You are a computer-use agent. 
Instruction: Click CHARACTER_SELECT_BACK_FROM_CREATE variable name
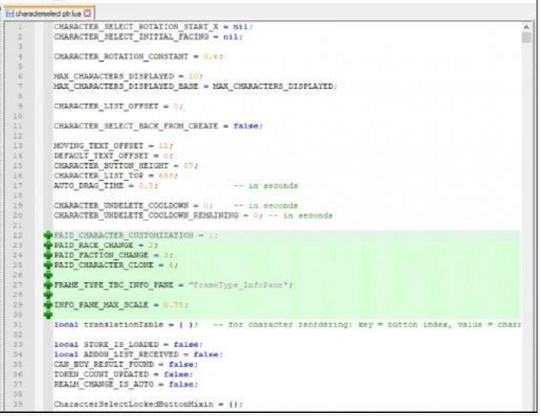[x=136, y=126]
